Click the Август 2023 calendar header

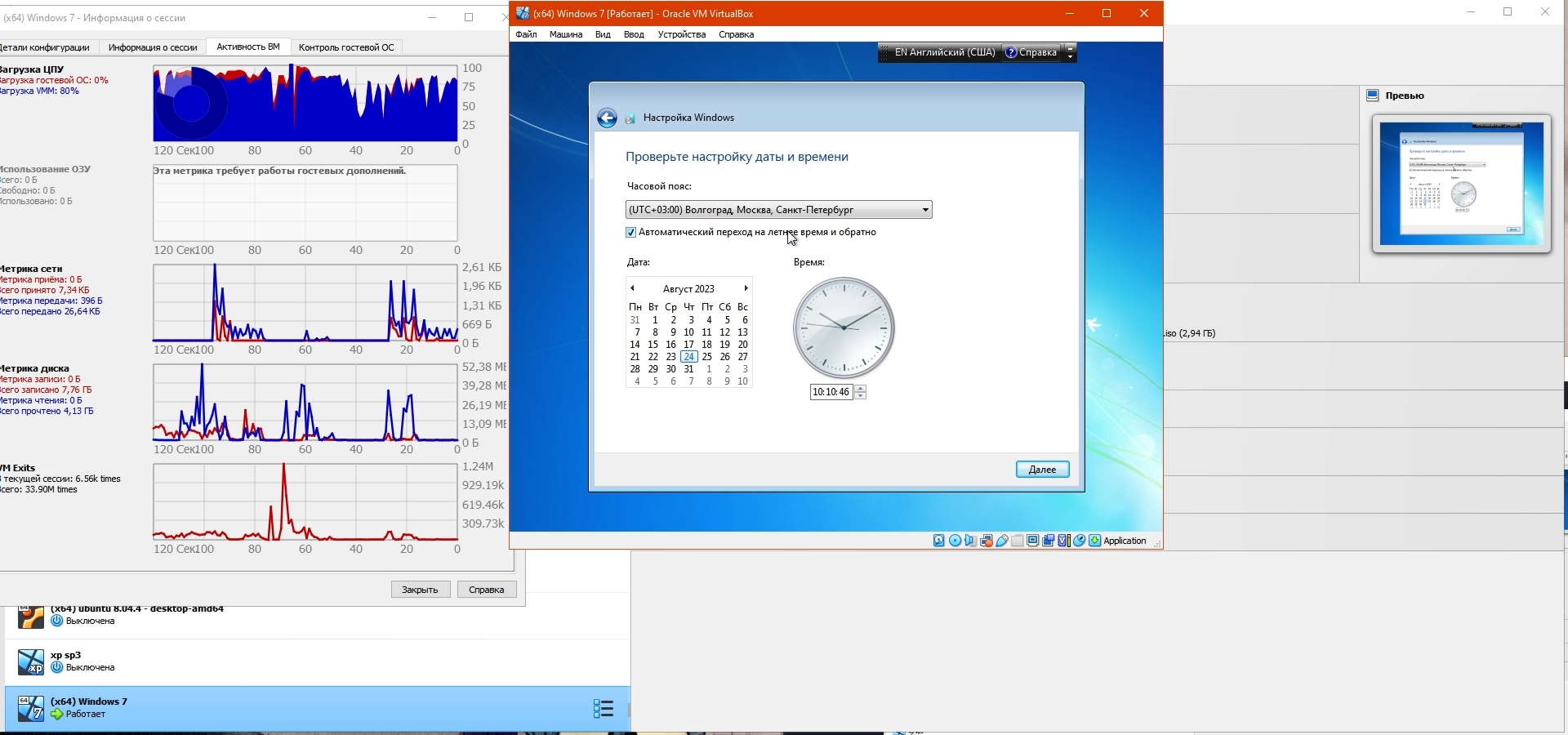click(x=688, y=288)
